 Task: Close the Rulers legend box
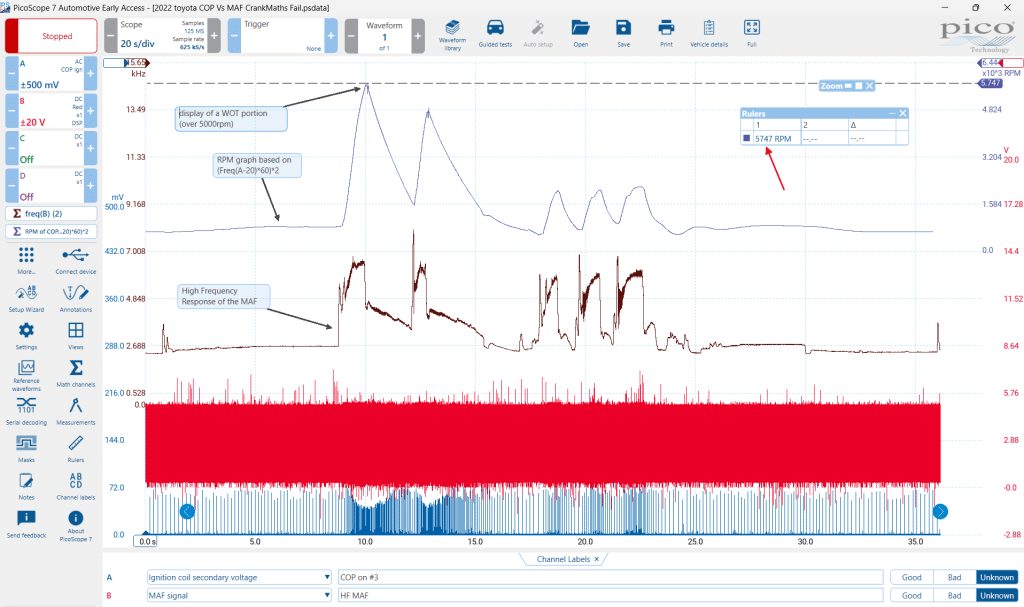[x=903, y=114]
